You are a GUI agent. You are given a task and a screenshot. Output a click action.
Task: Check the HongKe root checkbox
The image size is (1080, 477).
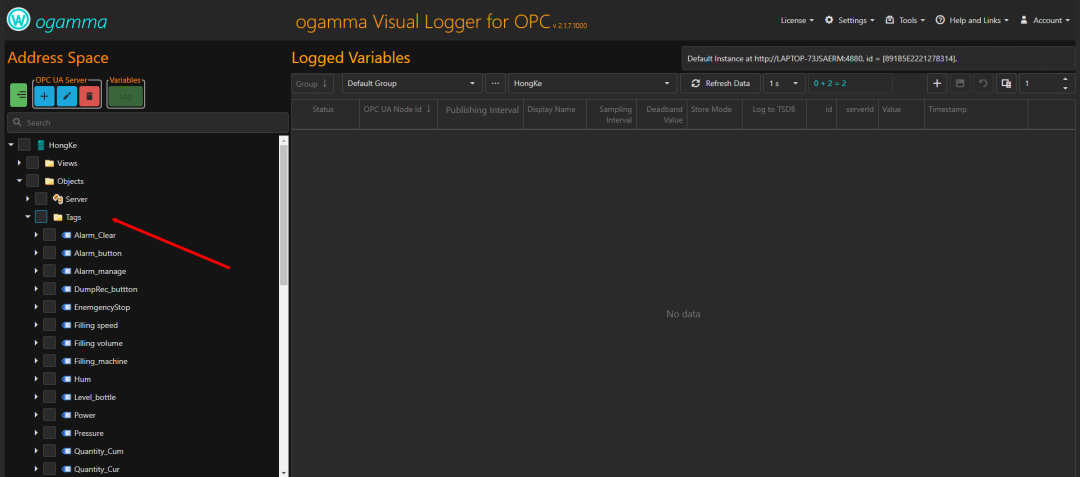[24, 145]
